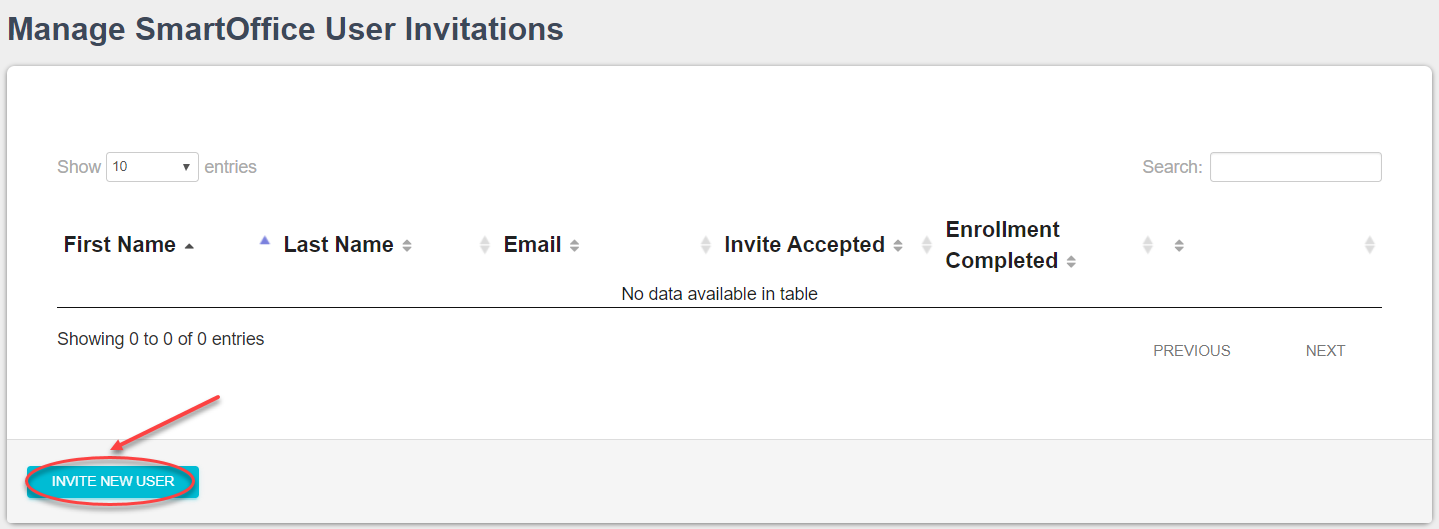Viewport: 1439px width, 529px height.
Task: Click the Invite New User button
Action: point(113,481)
